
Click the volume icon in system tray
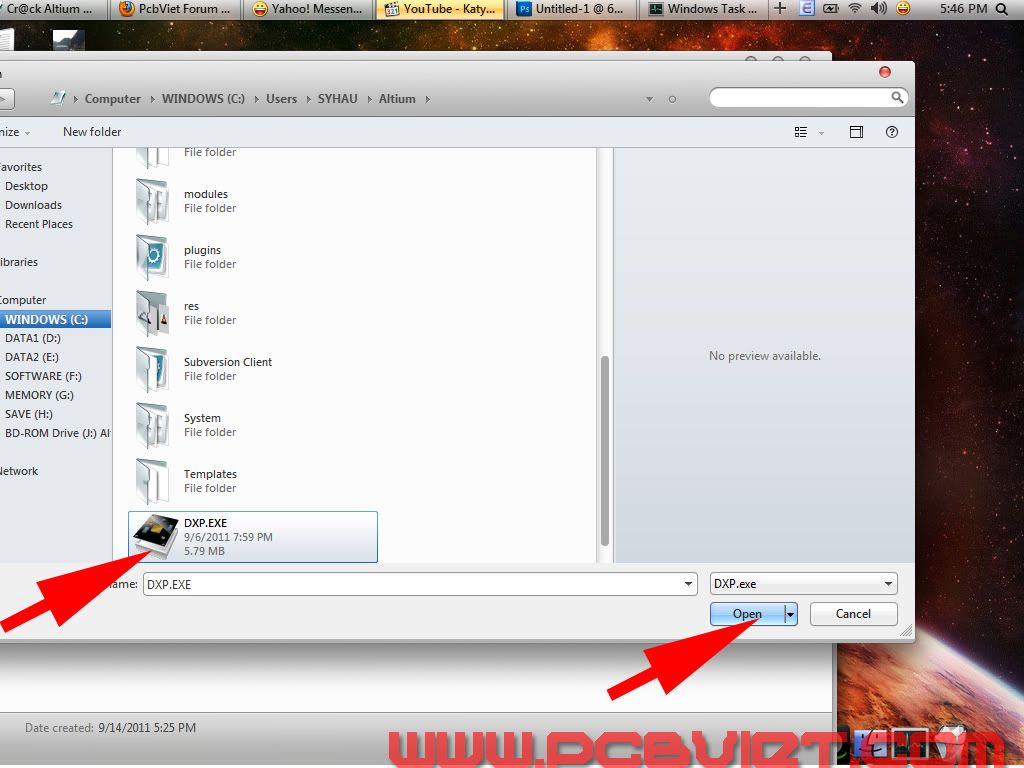(879, 8)
